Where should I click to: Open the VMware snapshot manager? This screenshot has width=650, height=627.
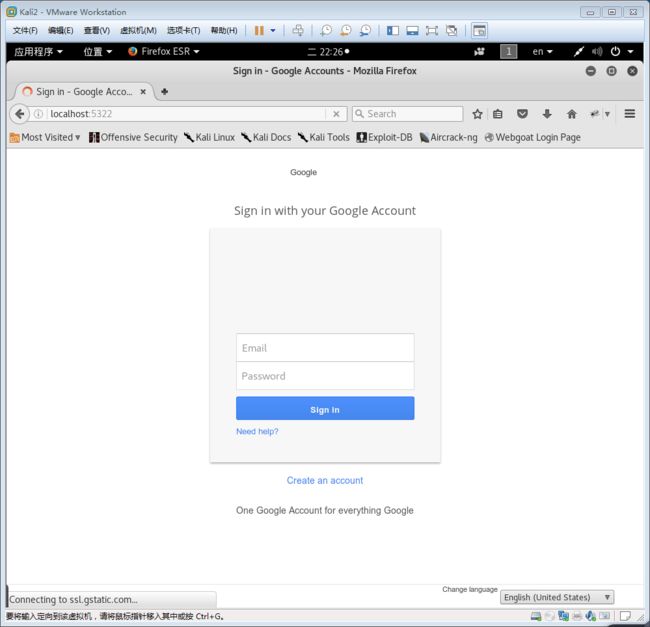point(365,31)
